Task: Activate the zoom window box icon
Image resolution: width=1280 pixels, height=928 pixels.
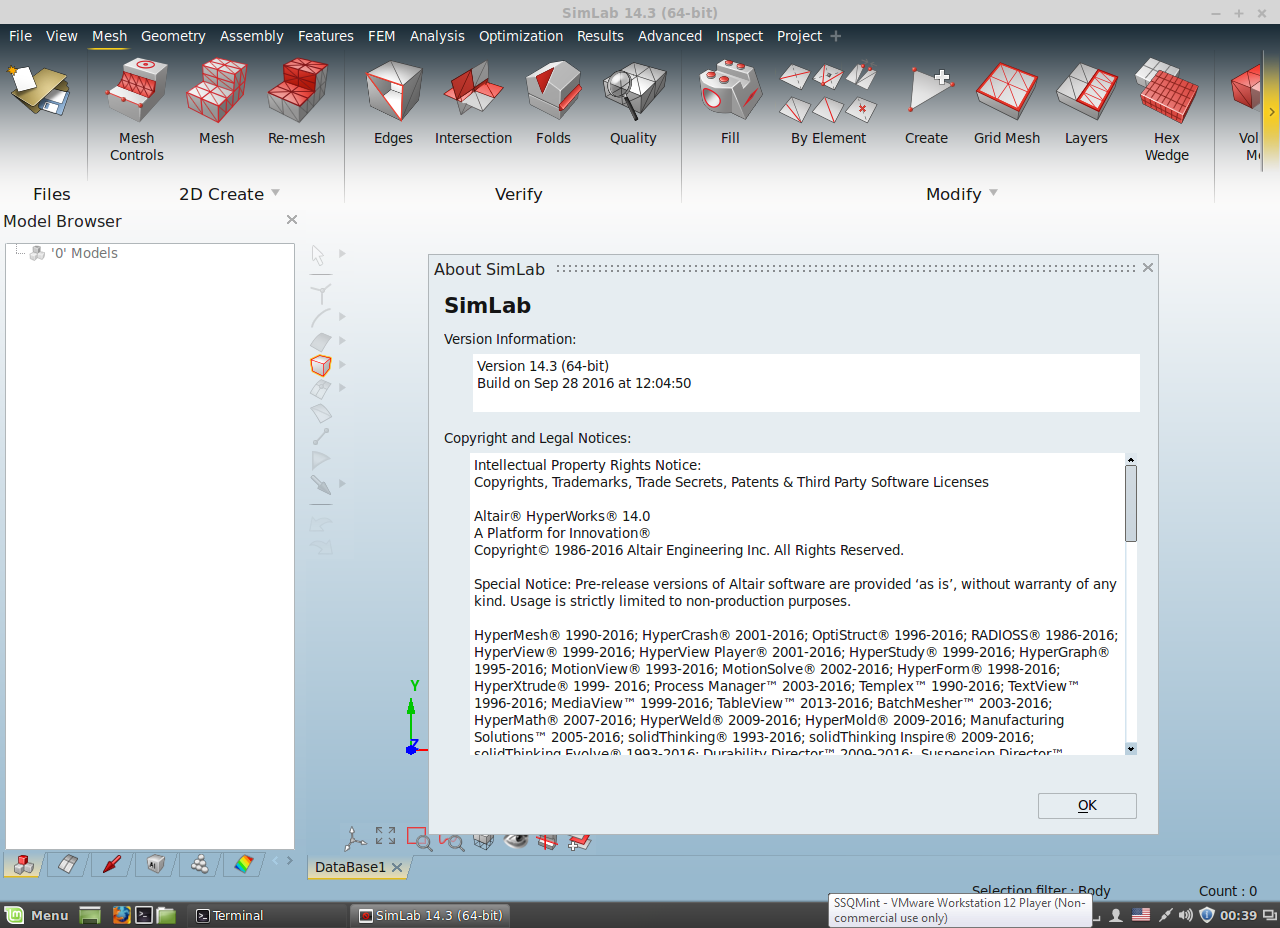Action: 419,839
